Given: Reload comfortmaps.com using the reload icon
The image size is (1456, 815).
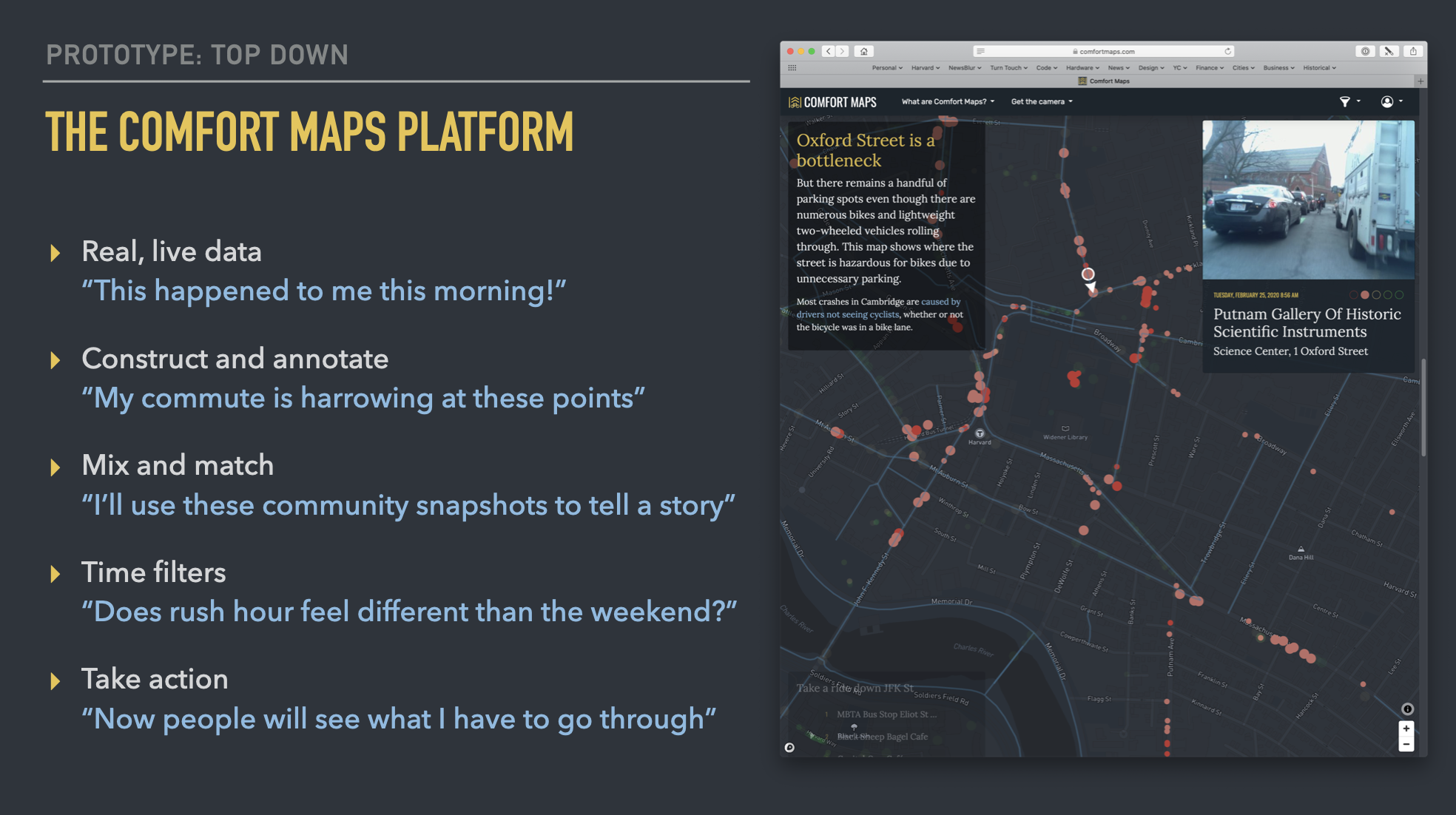Looking at the screenshot, I should 1227,51.
